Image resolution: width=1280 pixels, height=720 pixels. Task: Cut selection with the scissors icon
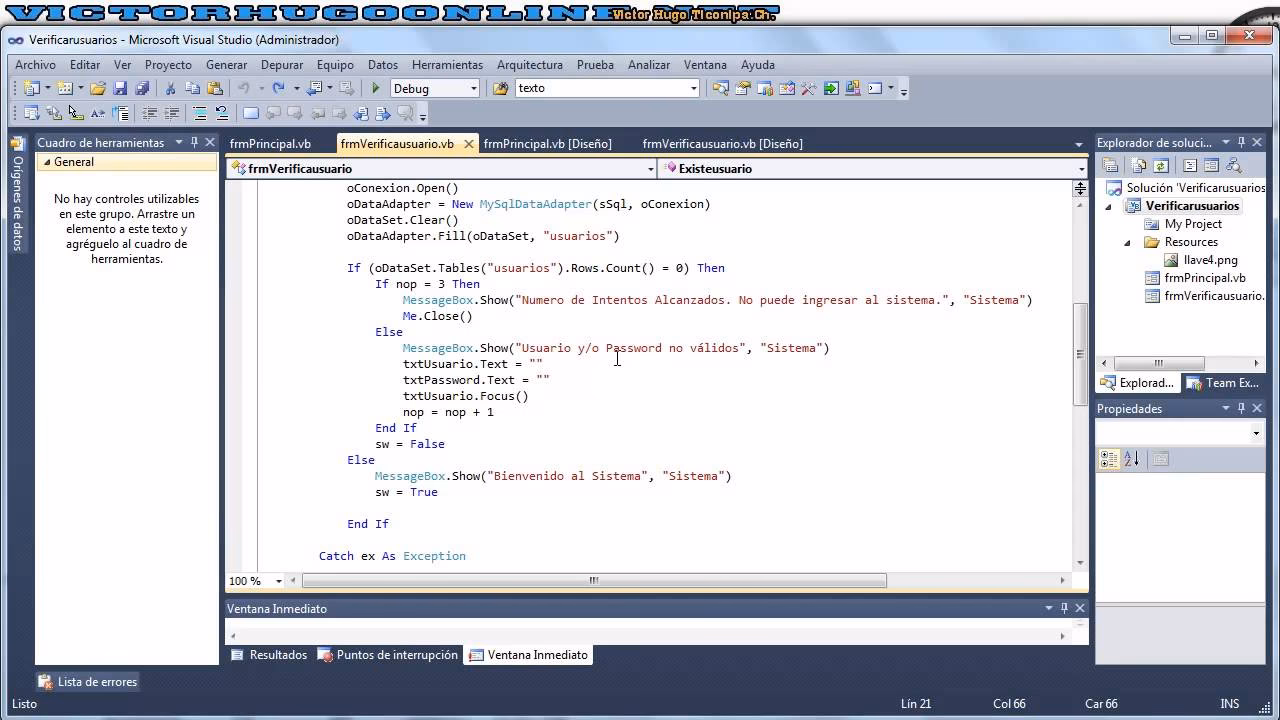170,88
